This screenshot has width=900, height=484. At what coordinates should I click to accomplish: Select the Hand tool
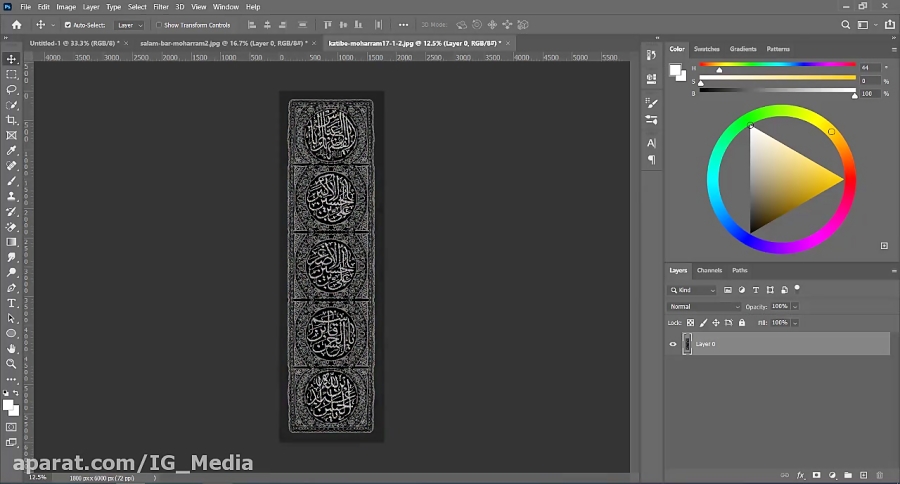point(11,349)
